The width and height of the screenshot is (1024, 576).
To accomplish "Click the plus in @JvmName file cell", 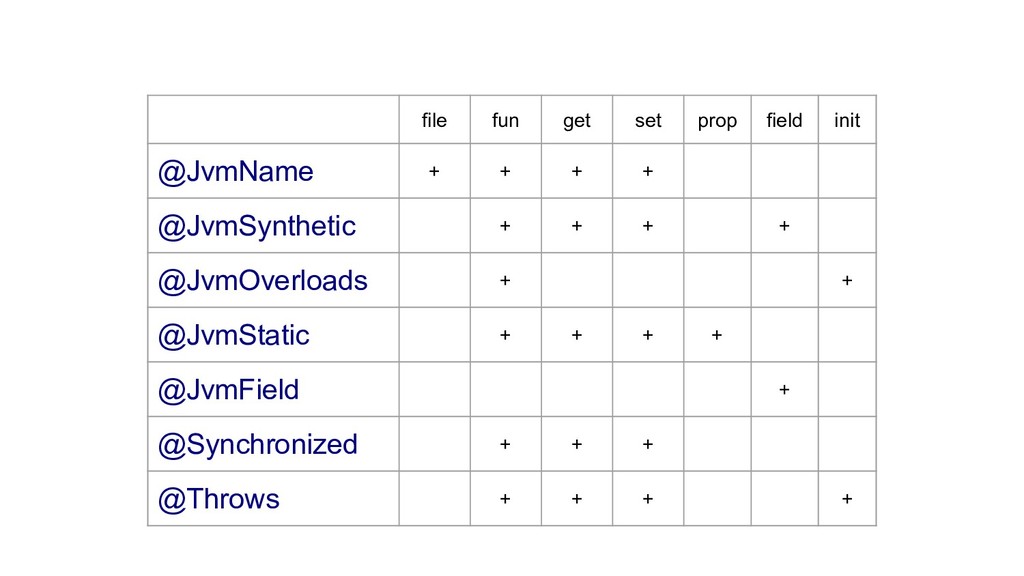I will coord(434,172).
